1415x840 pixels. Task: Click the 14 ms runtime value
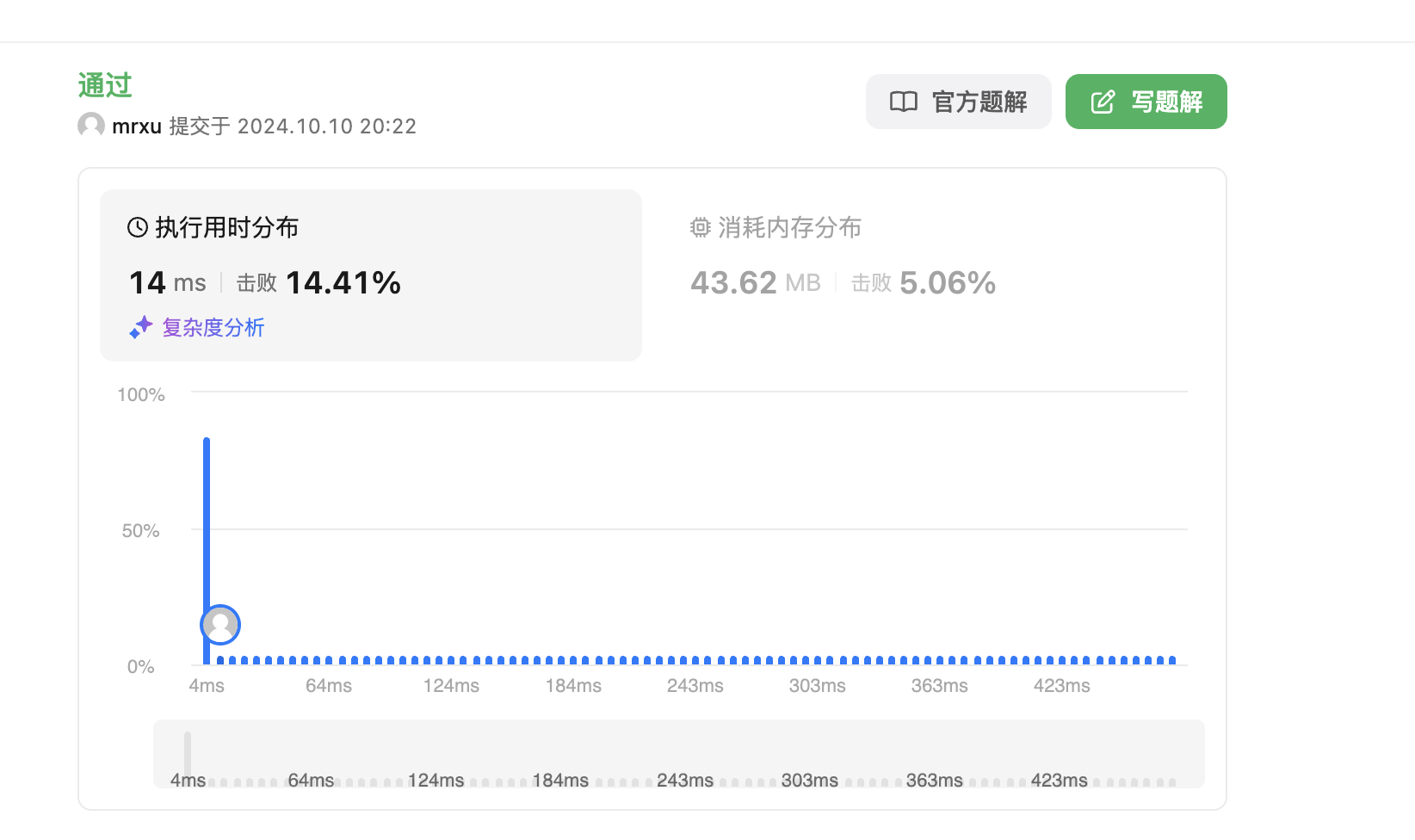pos(168,282)
